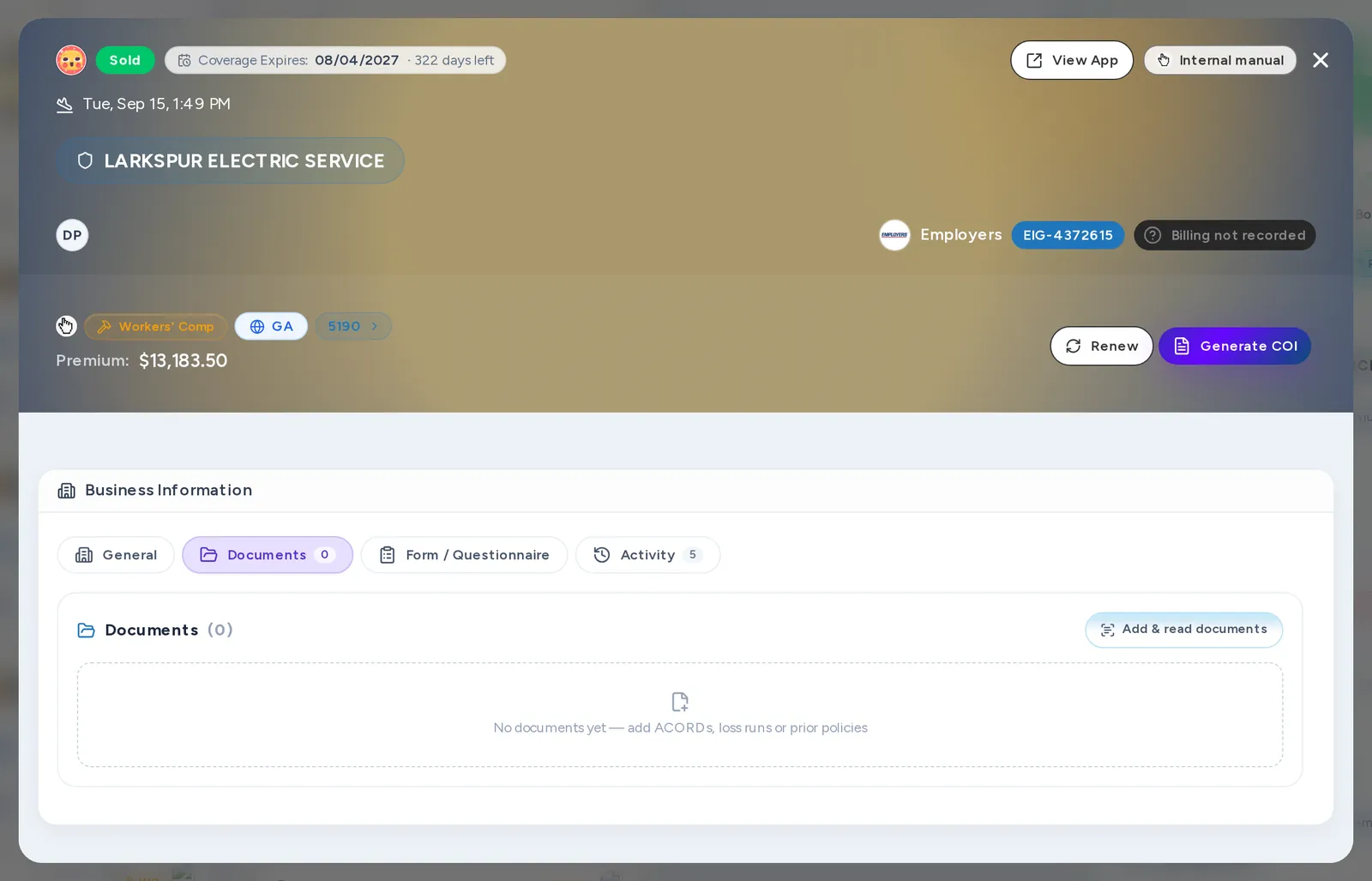This screenshot has width=1372, height=881.
Task: Click the DP user initials avatar
Action: pos(72,235)
